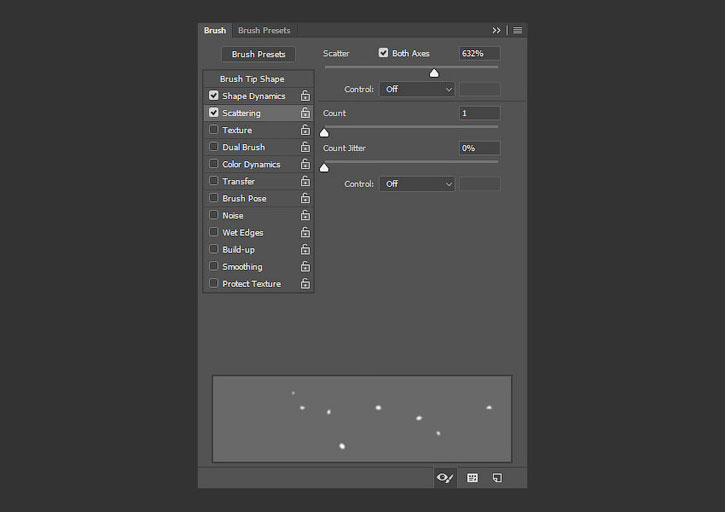This screenshot has height=512, width=725.
Task: Collapse the panel with the double-arrow icon
Action: (x=496, y=31)
